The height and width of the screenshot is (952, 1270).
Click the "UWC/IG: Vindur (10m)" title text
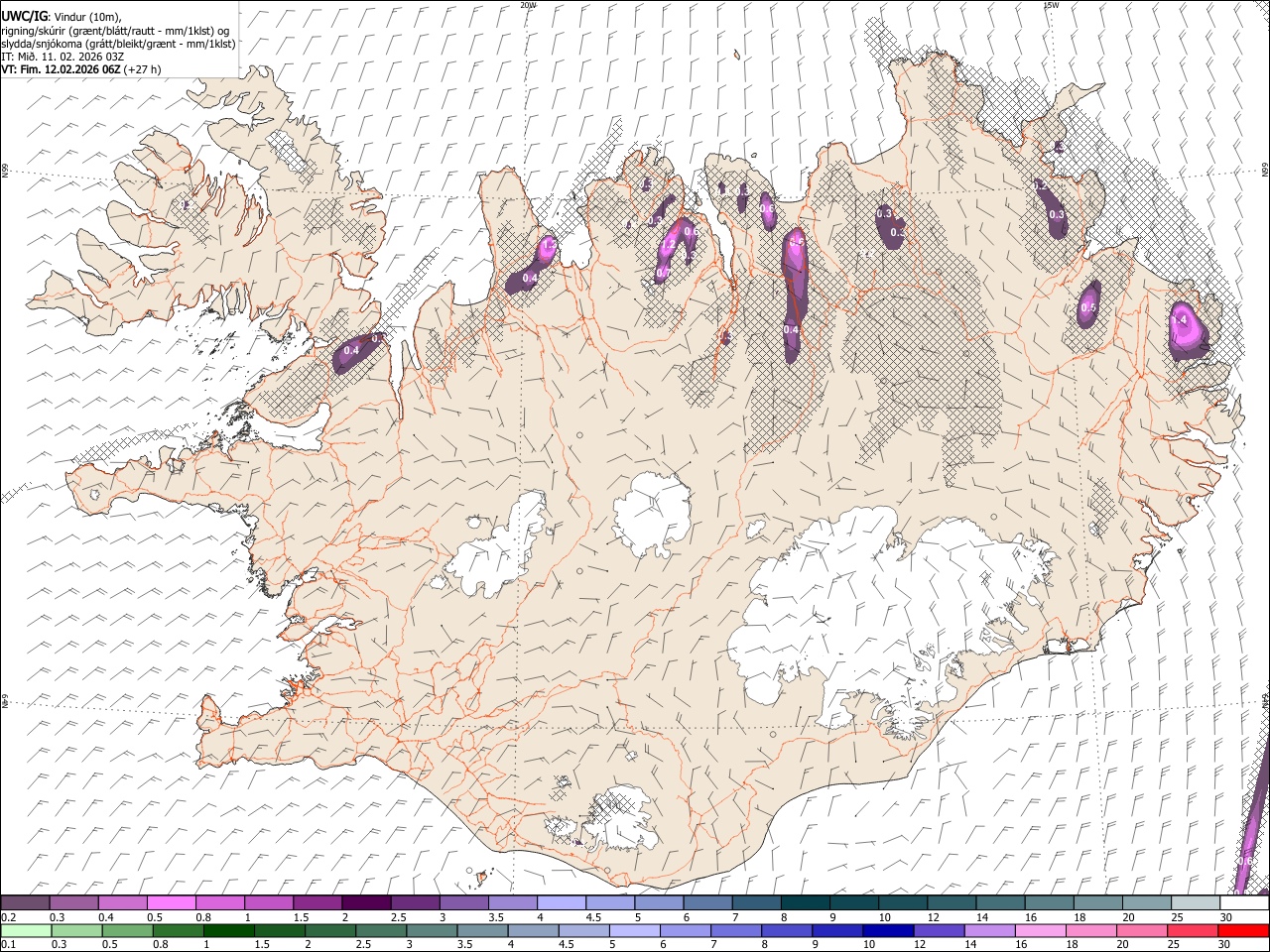(x=62, y=17)
